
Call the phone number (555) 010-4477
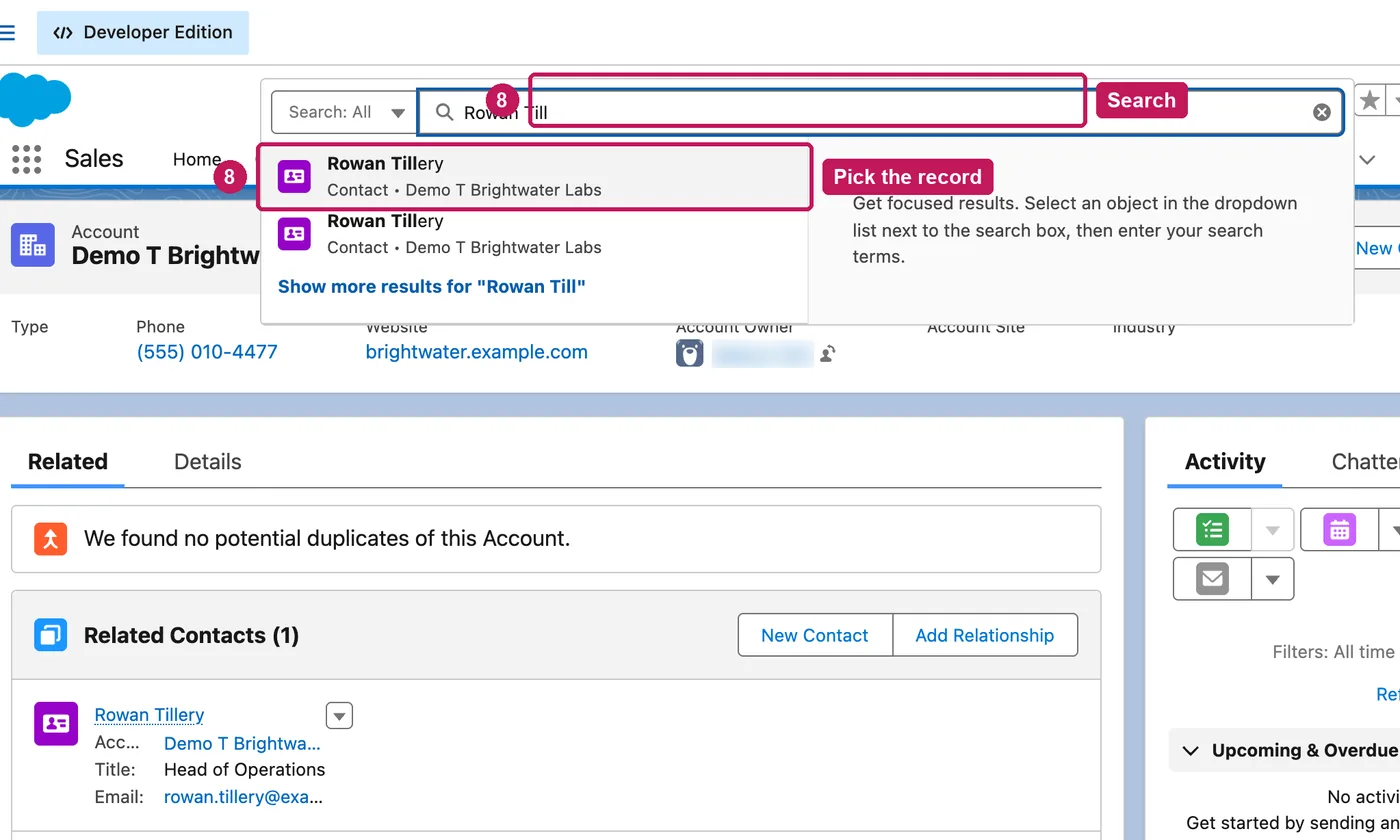click(207, 352)
